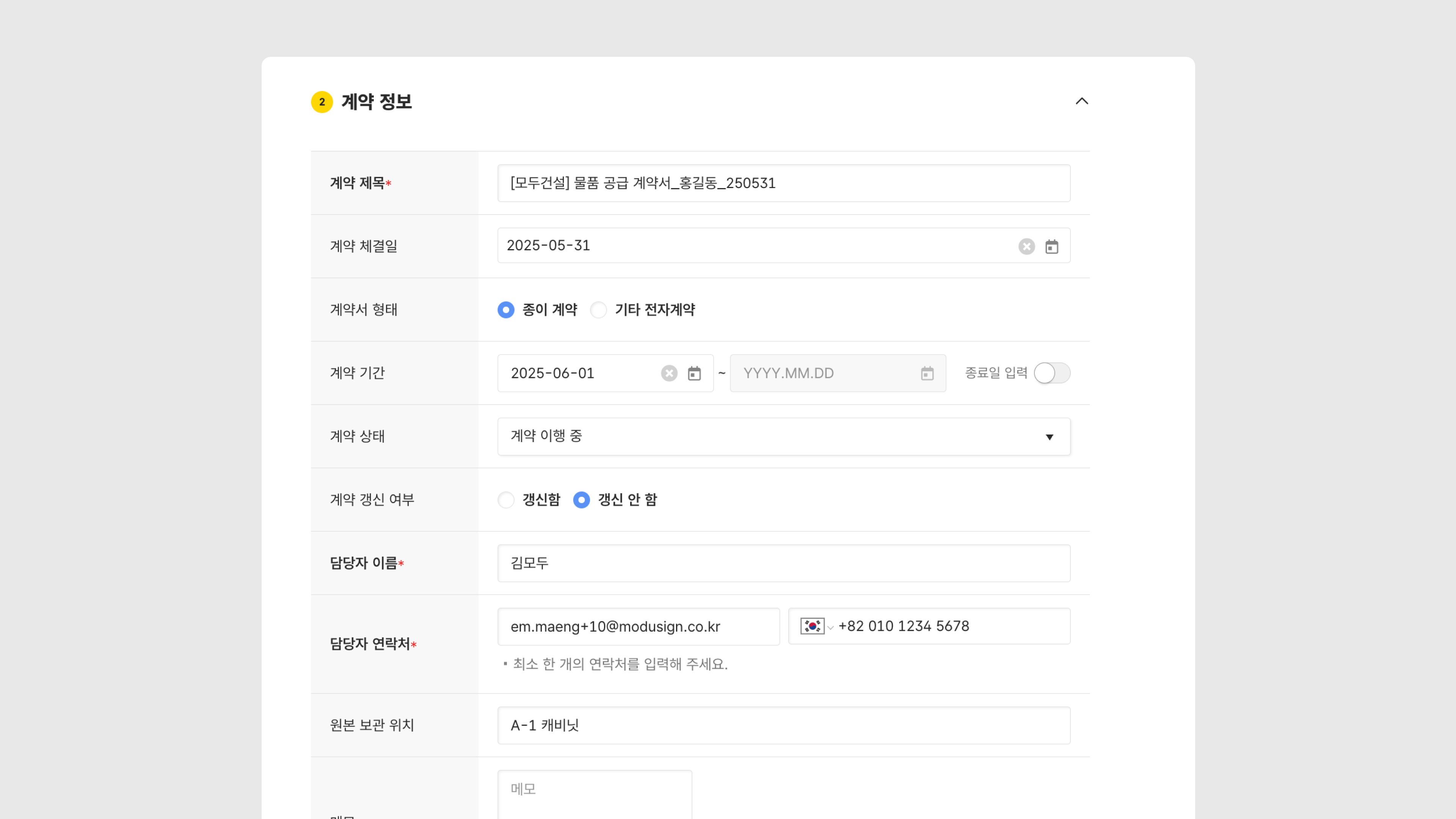Choose 갱신함 for contract renewal
This screenshot has width=1456, height=819.
[x=506, y=500]
